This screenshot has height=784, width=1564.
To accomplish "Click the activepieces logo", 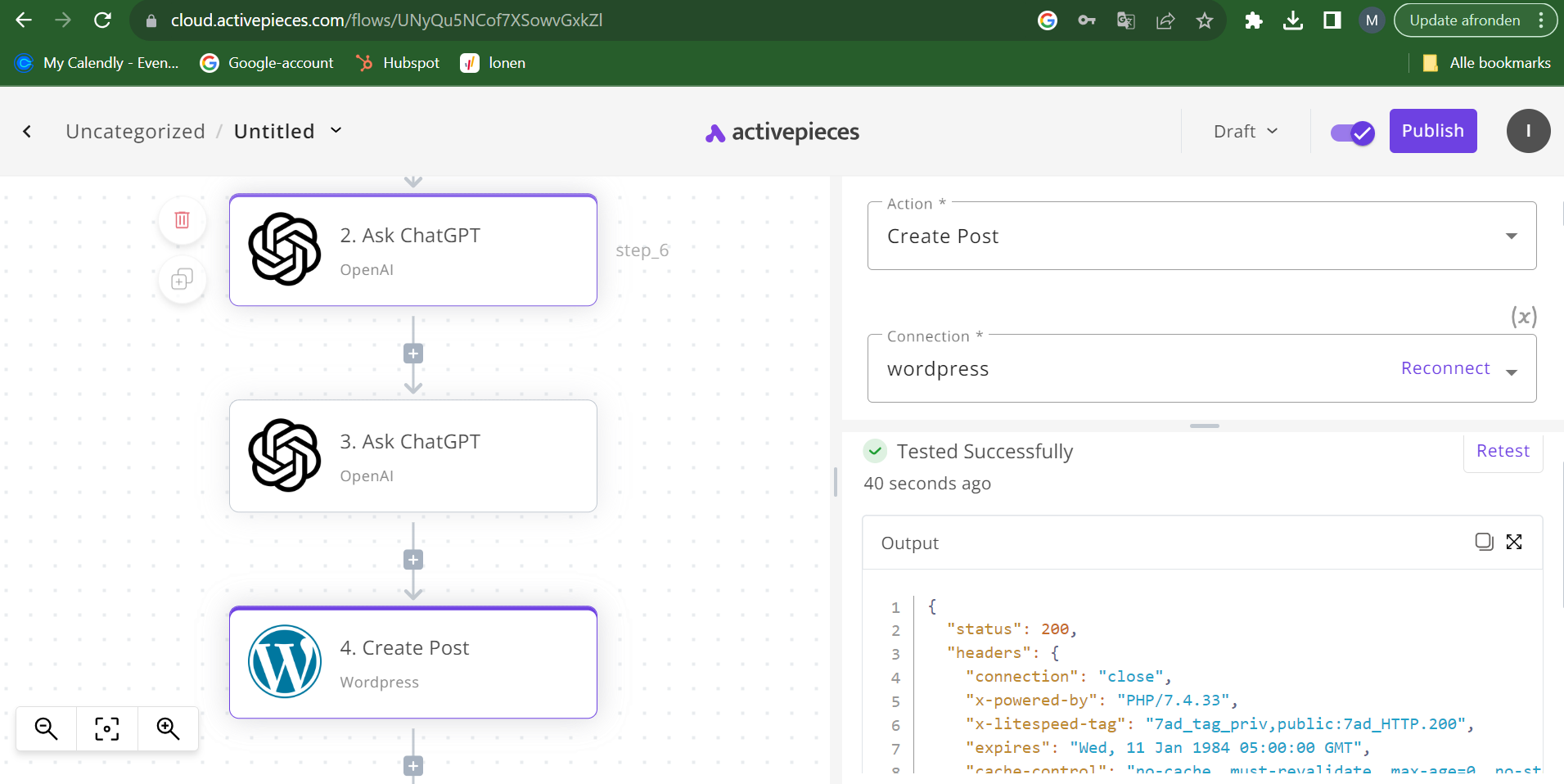I will 782,132.
